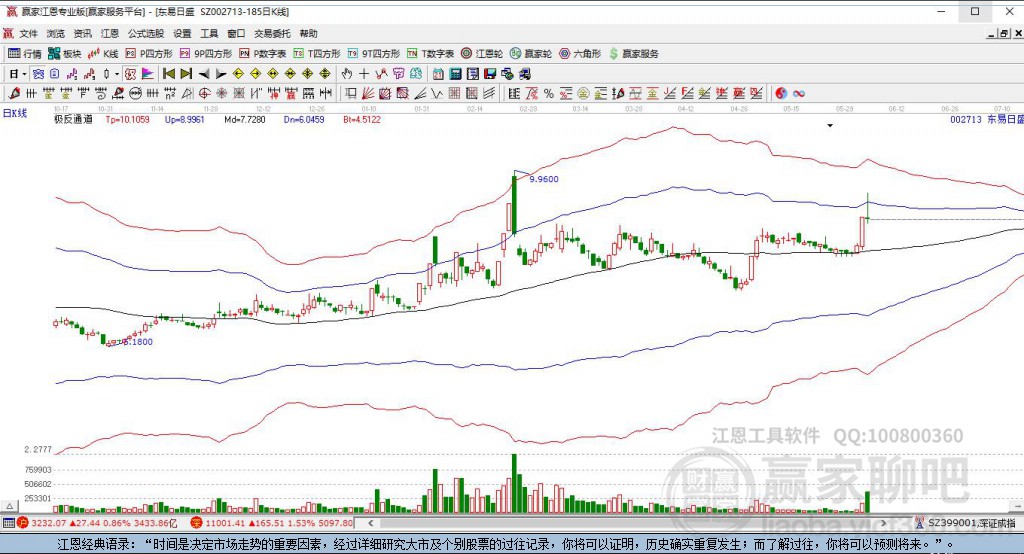Open the 帮助 menu
The width and height of the screenshot is (1024, 554).
click(x=308, y=33)
